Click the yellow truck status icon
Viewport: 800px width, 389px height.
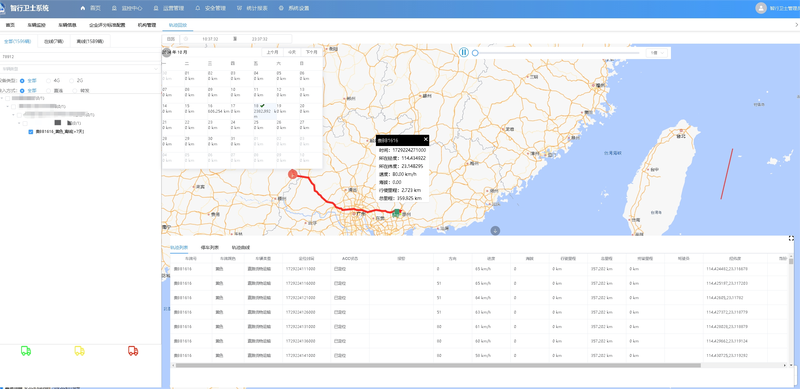point(80,351)
